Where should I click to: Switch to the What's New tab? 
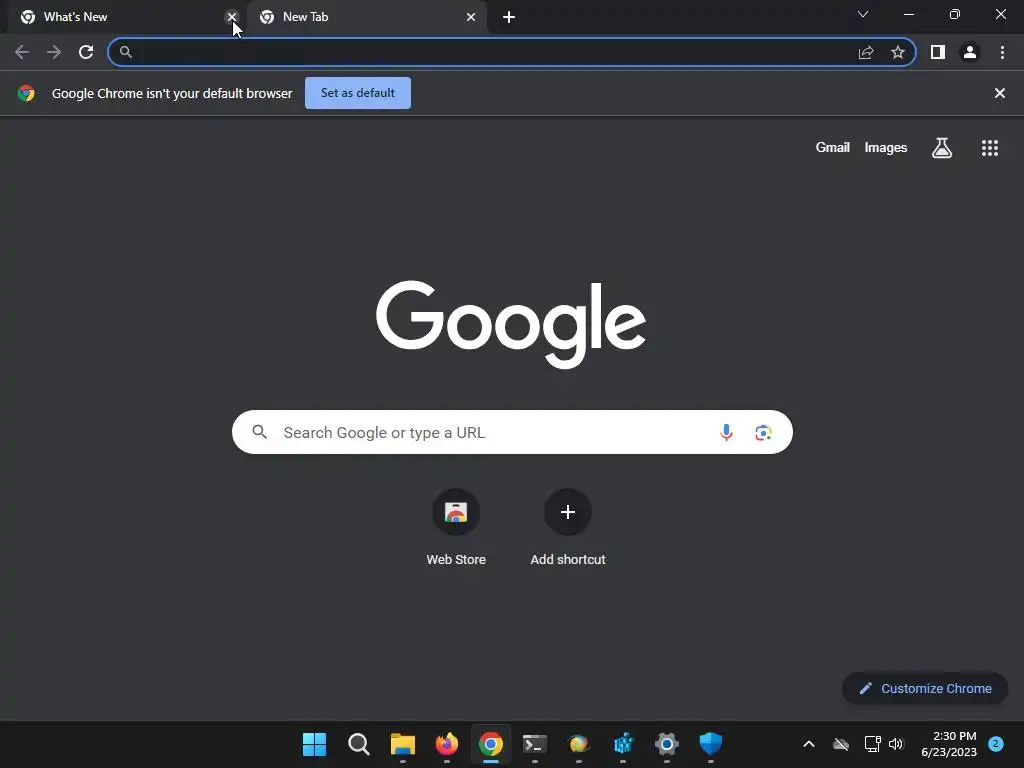coord(125,17)
